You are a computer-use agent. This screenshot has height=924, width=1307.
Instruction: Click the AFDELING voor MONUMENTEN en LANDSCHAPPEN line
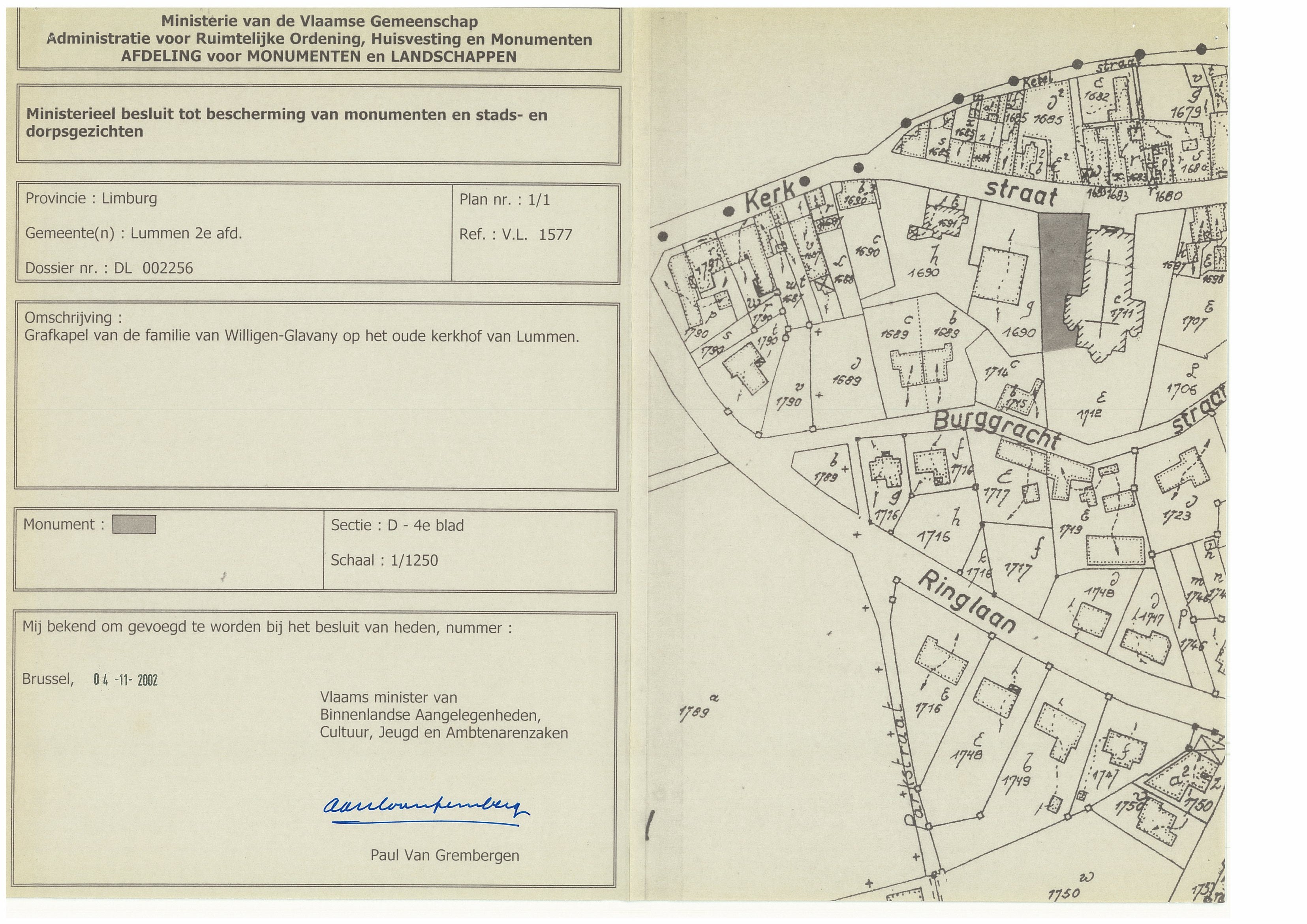318,56
